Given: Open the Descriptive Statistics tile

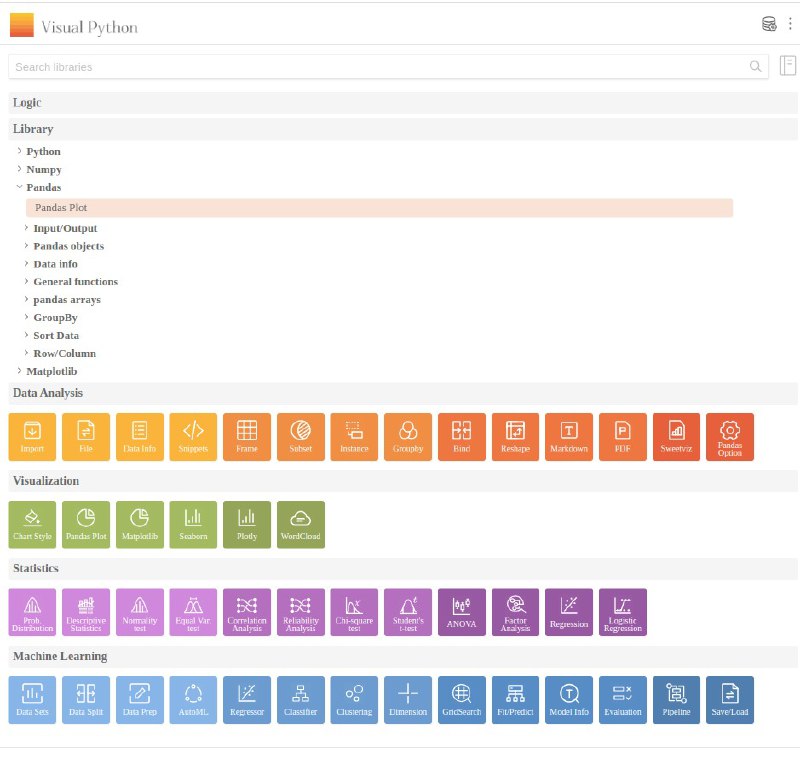Looking at the screenshot, I should click(x=86, y=612).
